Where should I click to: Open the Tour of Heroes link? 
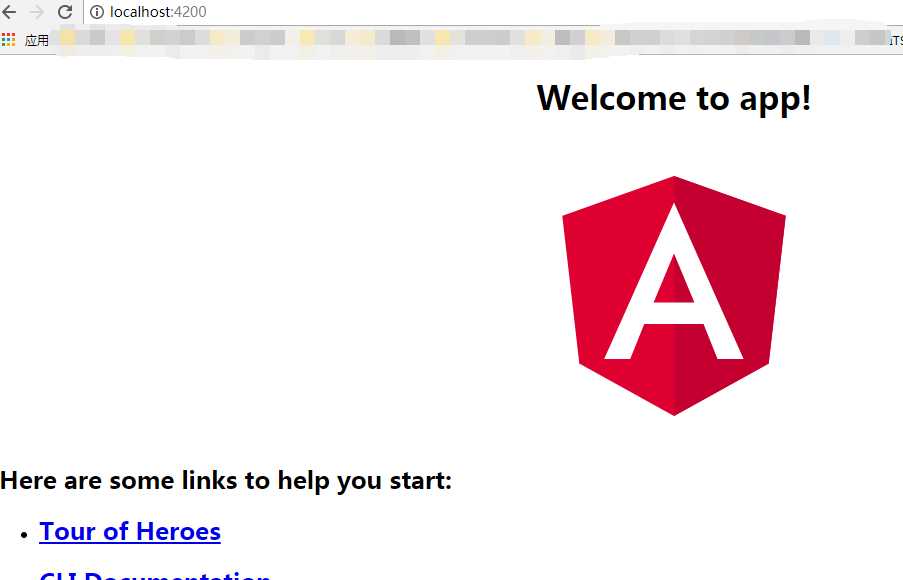pyautogui.click(x=130, y=531)
